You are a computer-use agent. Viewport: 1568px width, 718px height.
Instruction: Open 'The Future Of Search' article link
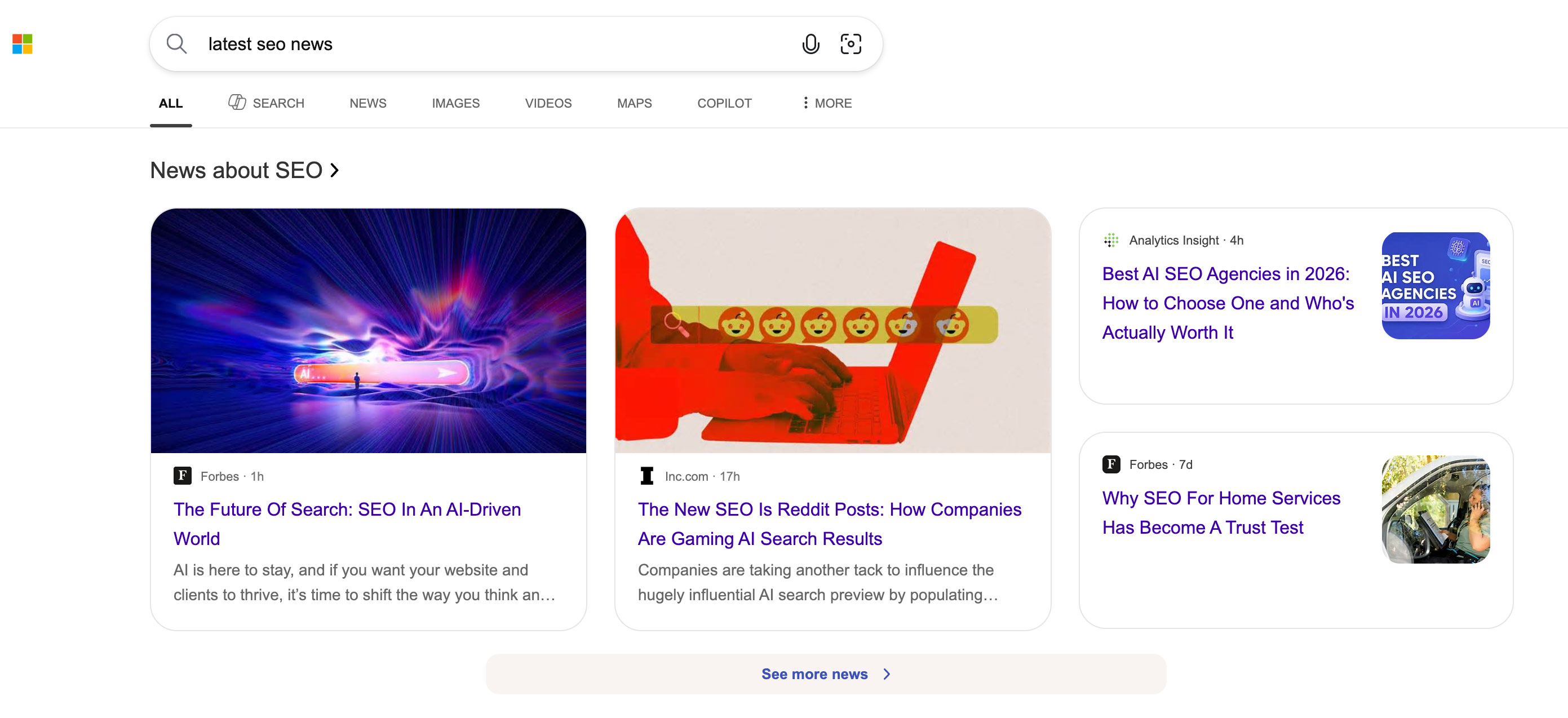pyautogui.click(x=347, y=524)
